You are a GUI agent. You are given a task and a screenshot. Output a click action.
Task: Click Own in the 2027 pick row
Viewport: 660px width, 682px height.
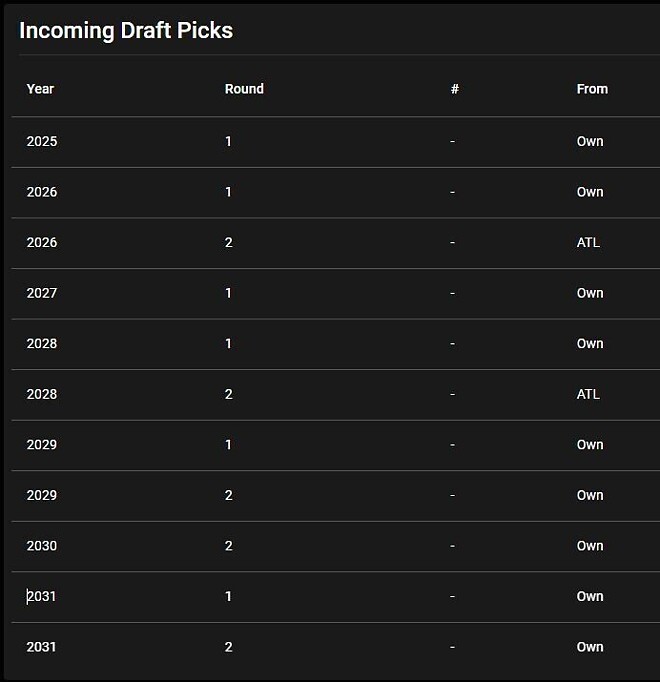pyautogui.click(x=590, y=293)
